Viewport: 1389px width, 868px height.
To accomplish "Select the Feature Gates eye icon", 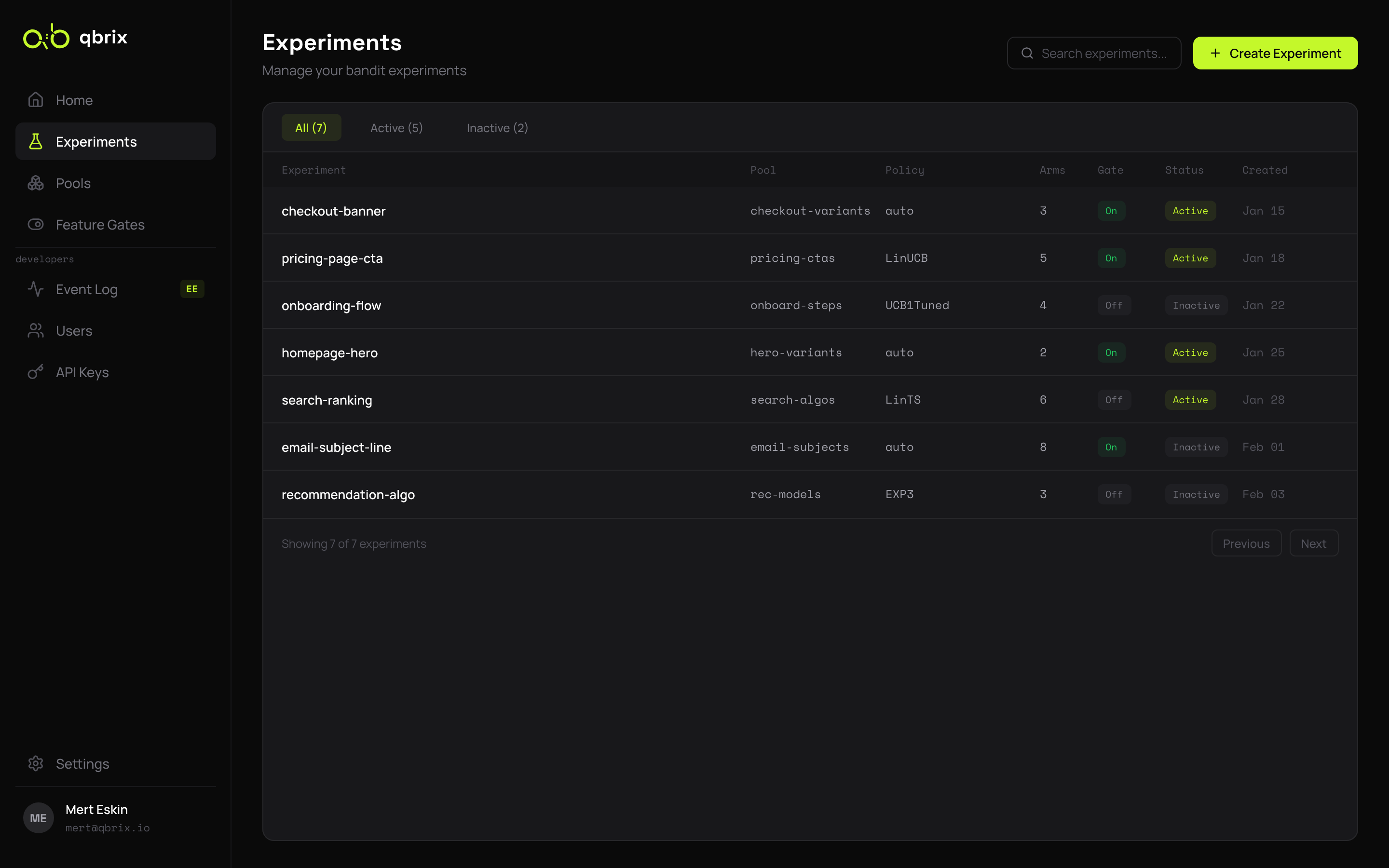I will 36,224.
